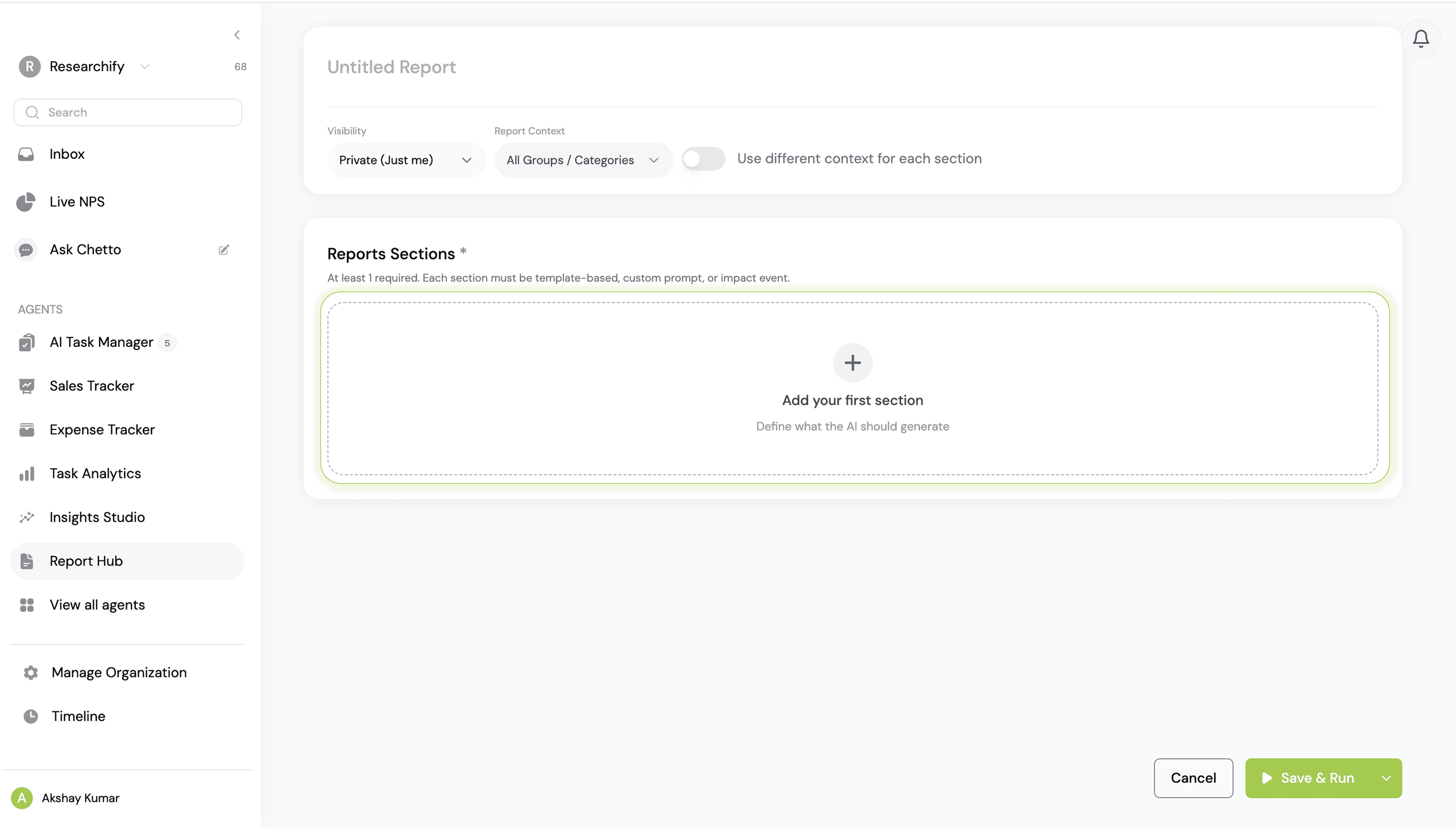Click the Manage Organization gear icon
This screenshot has width=1456, height=829.
31,673
